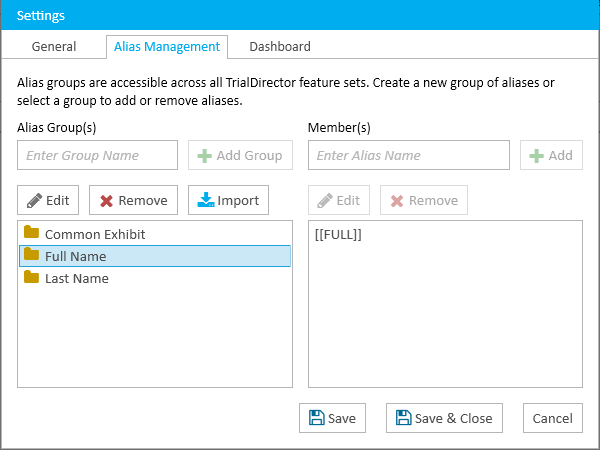Click the floppy disk icon on Save
Viewport: 600px width, 450px height.
pos(316,418)
